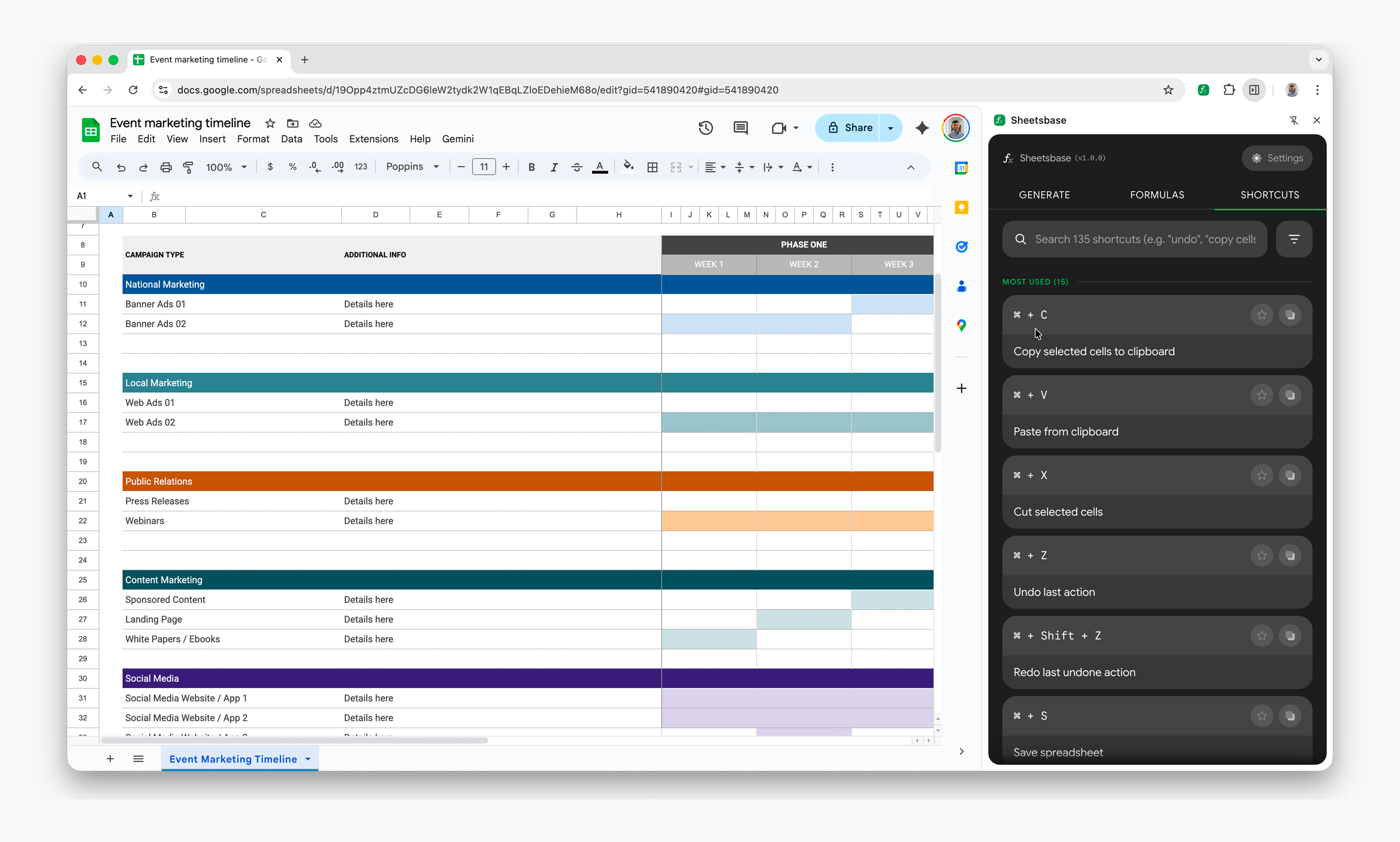Open version history via clock icon
1400x842 pixels.
pos(705,128)
